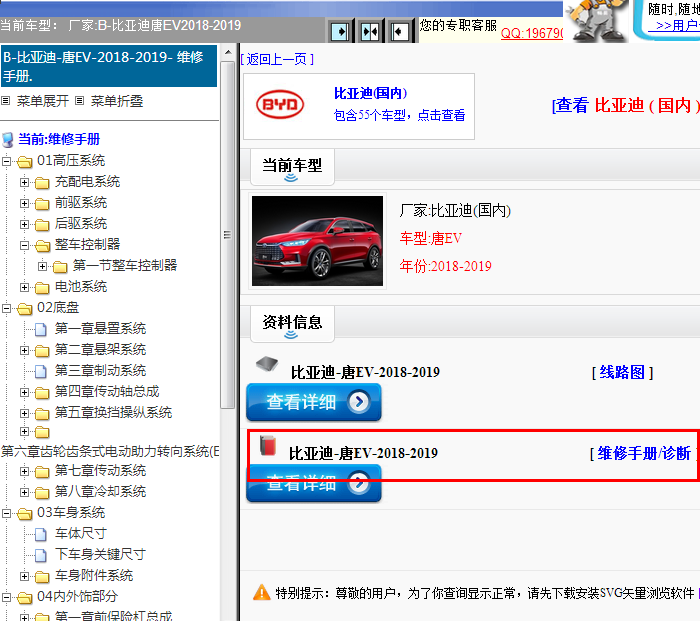Screen dimensions: 700x621
Task: Click the pane splitter grip handle
Action: [228, 234]
